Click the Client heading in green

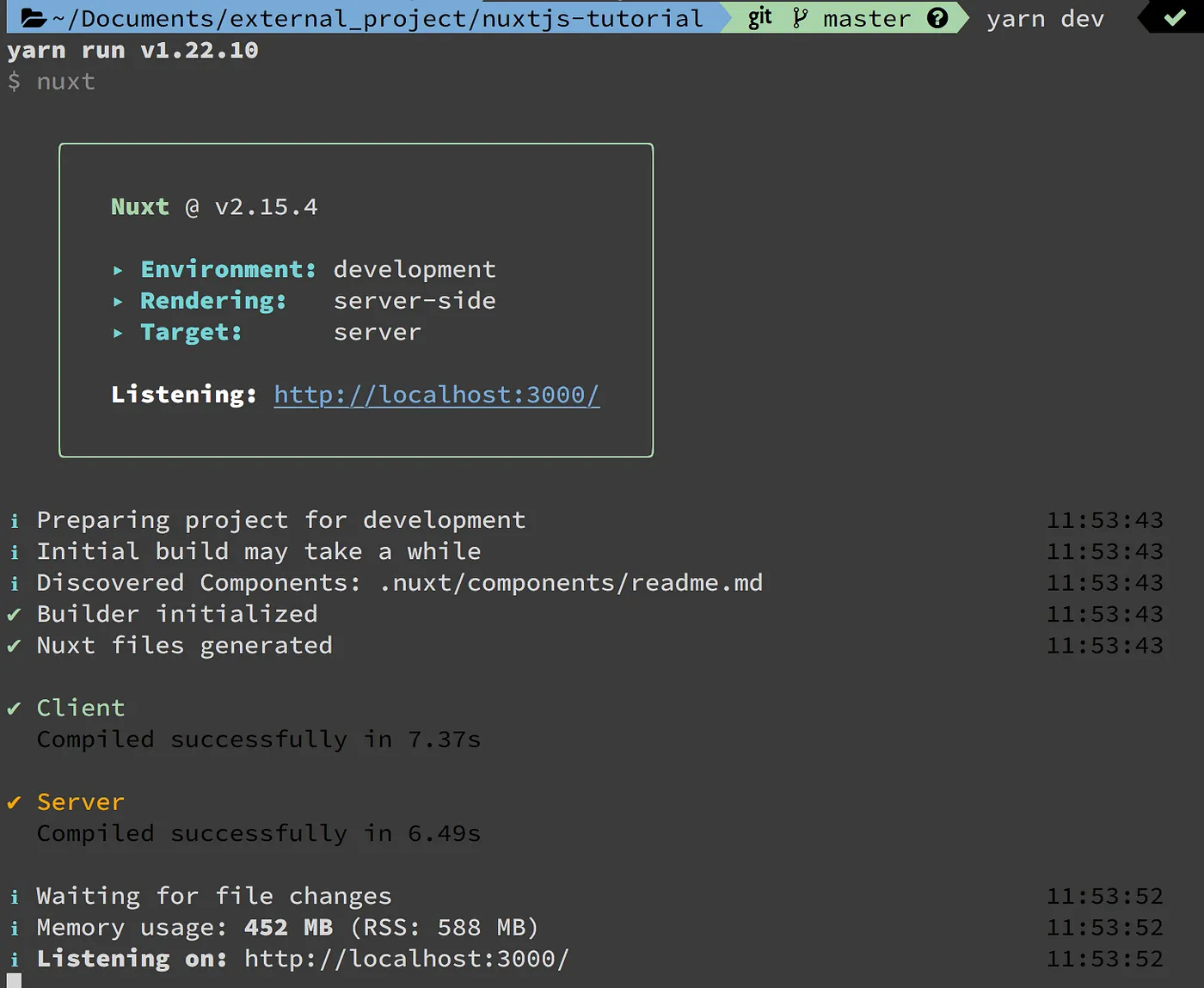point(81,708)
